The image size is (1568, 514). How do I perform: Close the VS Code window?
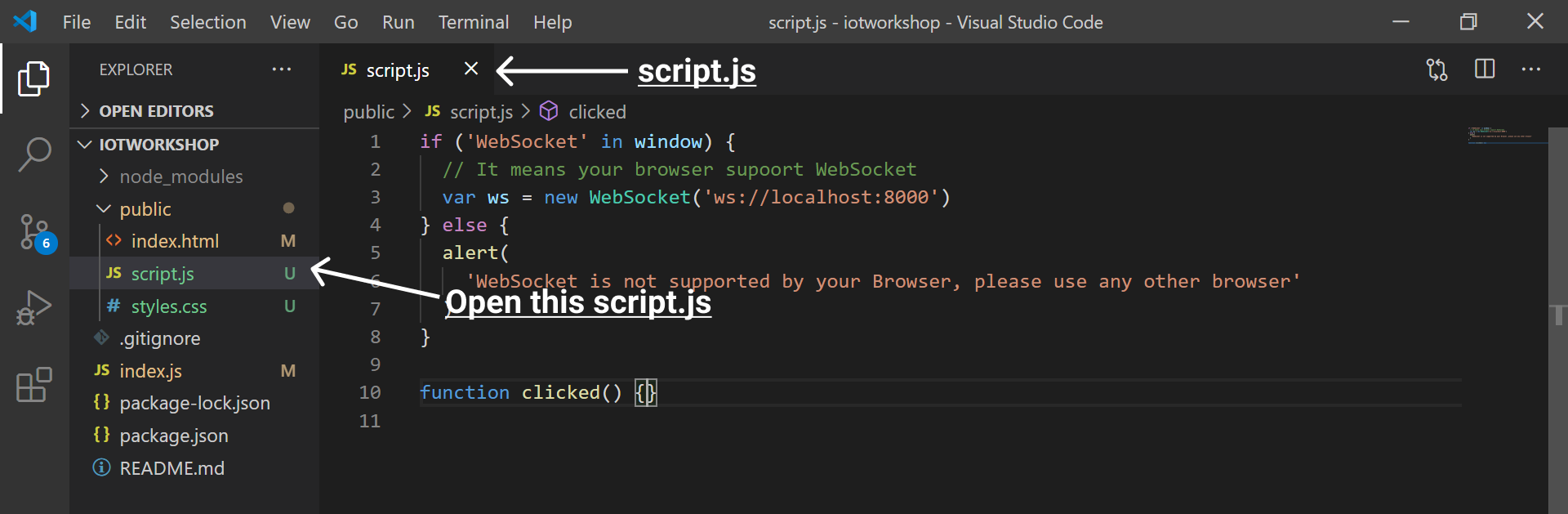1535,22
